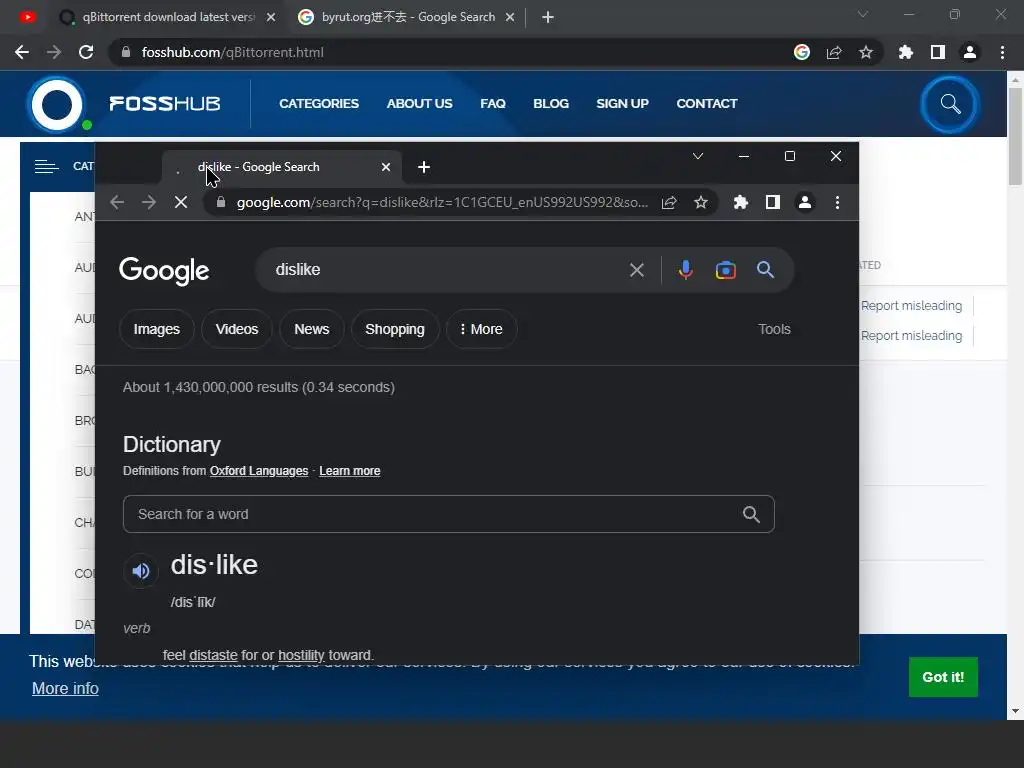Click the FossHub search magnifier icon

tap(950, 104)
